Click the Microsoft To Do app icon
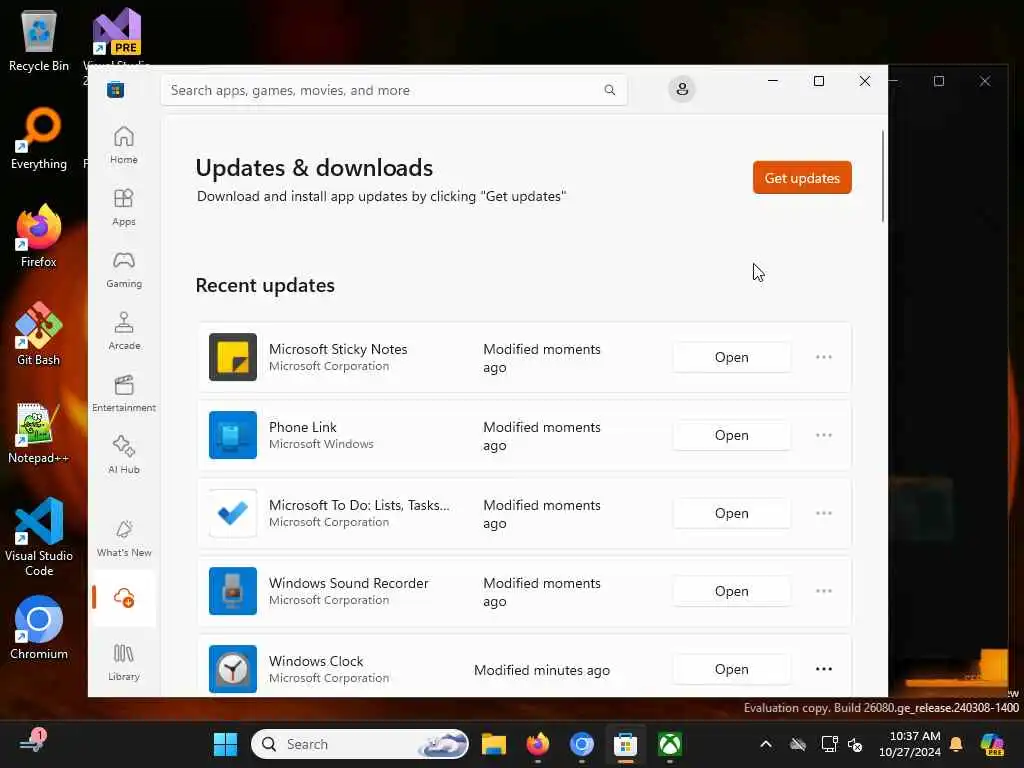 (232, 513)
